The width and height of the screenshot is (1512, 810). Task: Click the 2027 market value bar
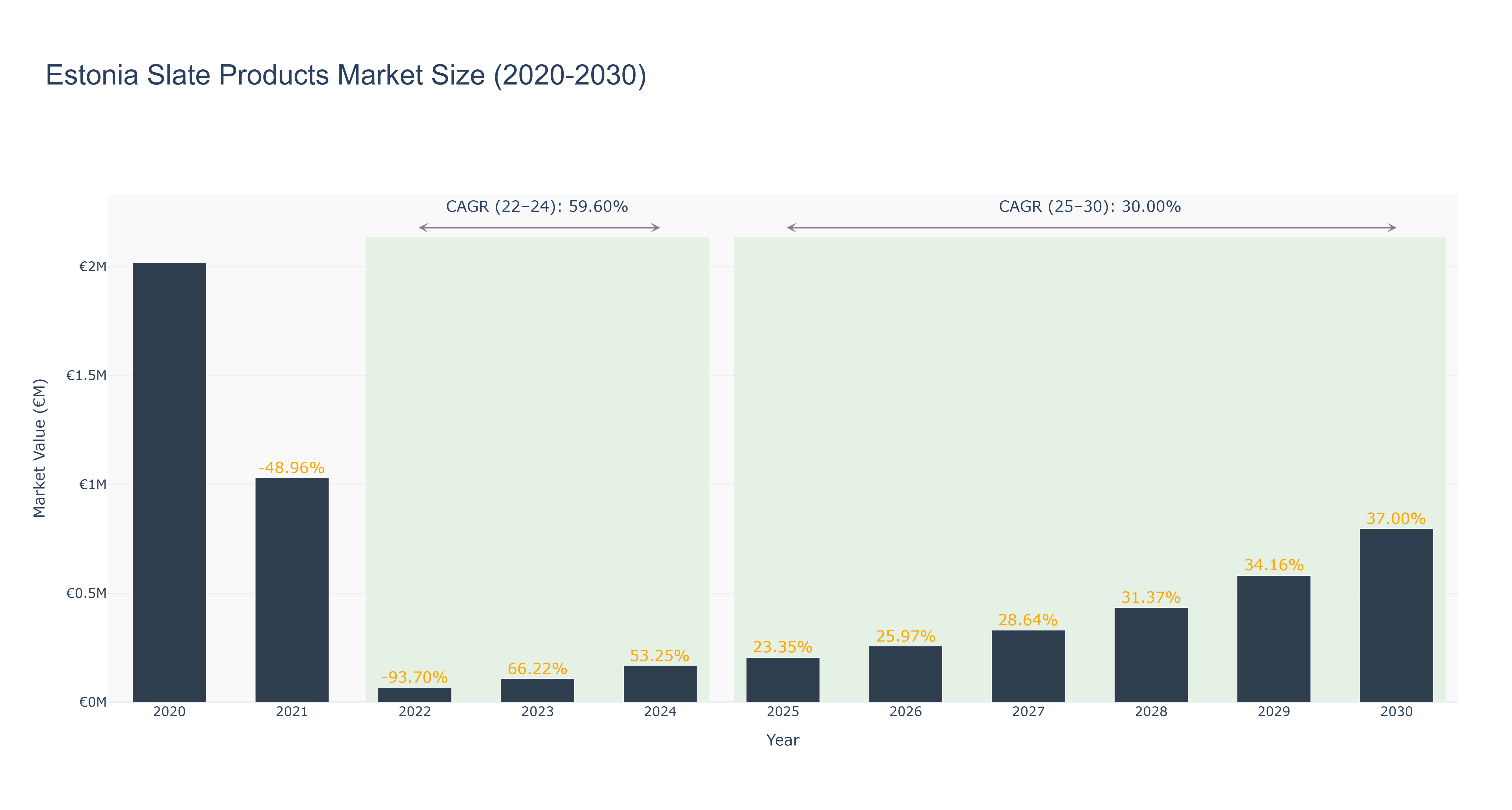(1028, 666)
